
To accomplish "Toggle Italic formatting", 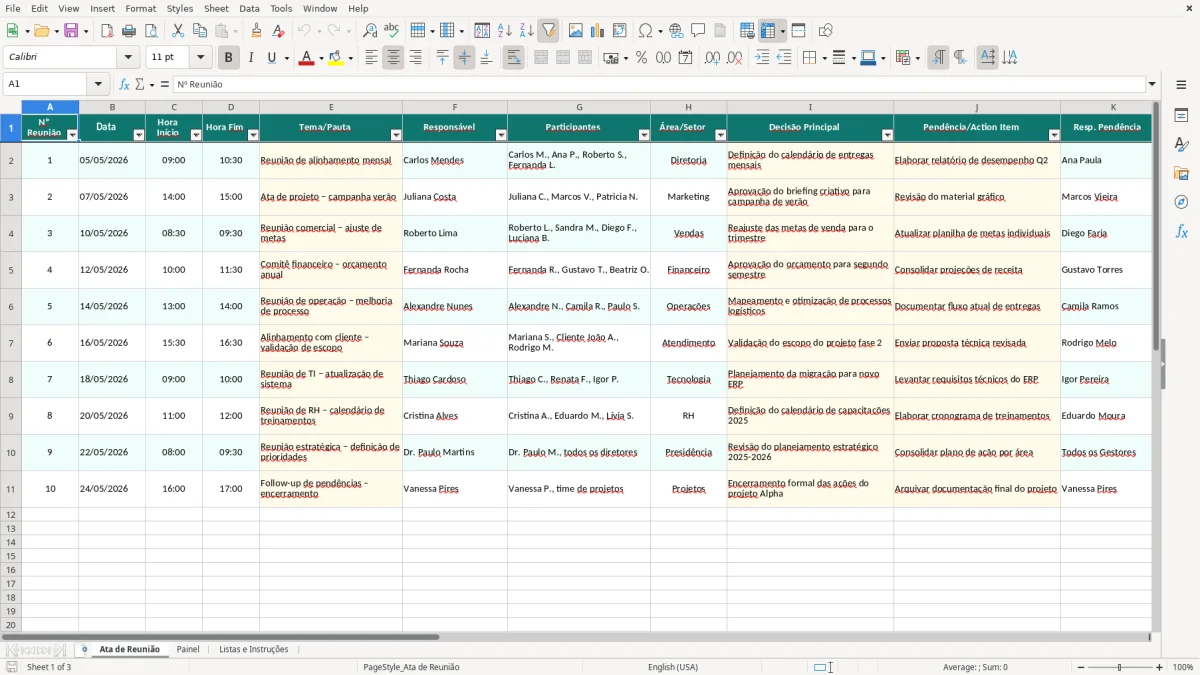I will 250,58.
